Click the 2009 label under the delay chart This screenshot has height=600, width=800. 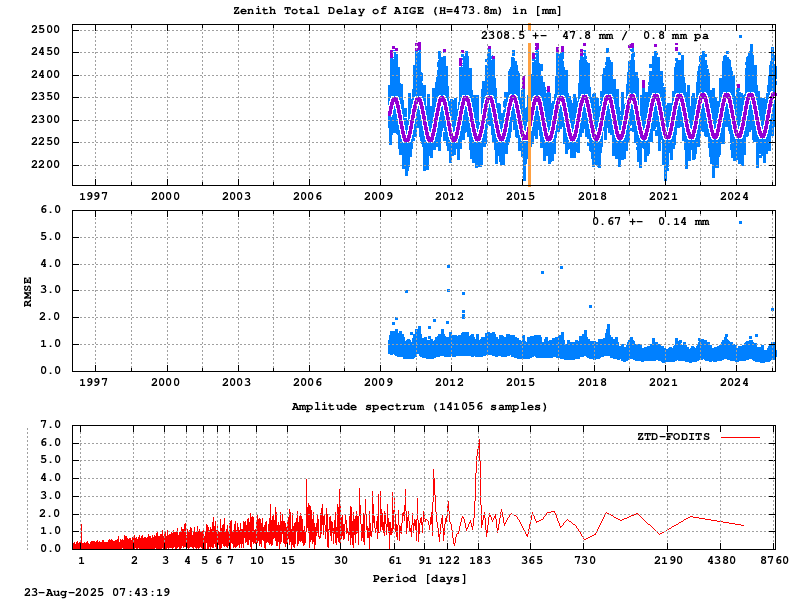[379, 196]
